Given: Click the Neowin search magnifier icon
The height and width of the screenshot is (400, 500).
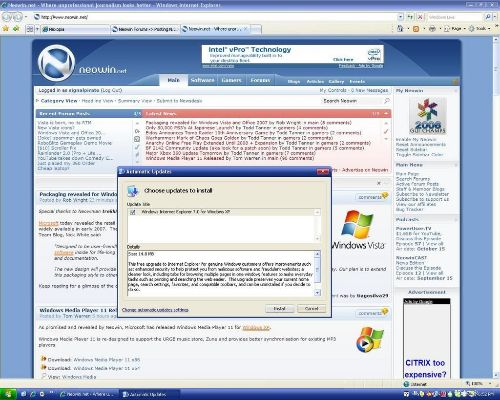Looking at the screenshot, I should [x=387, y=101].
